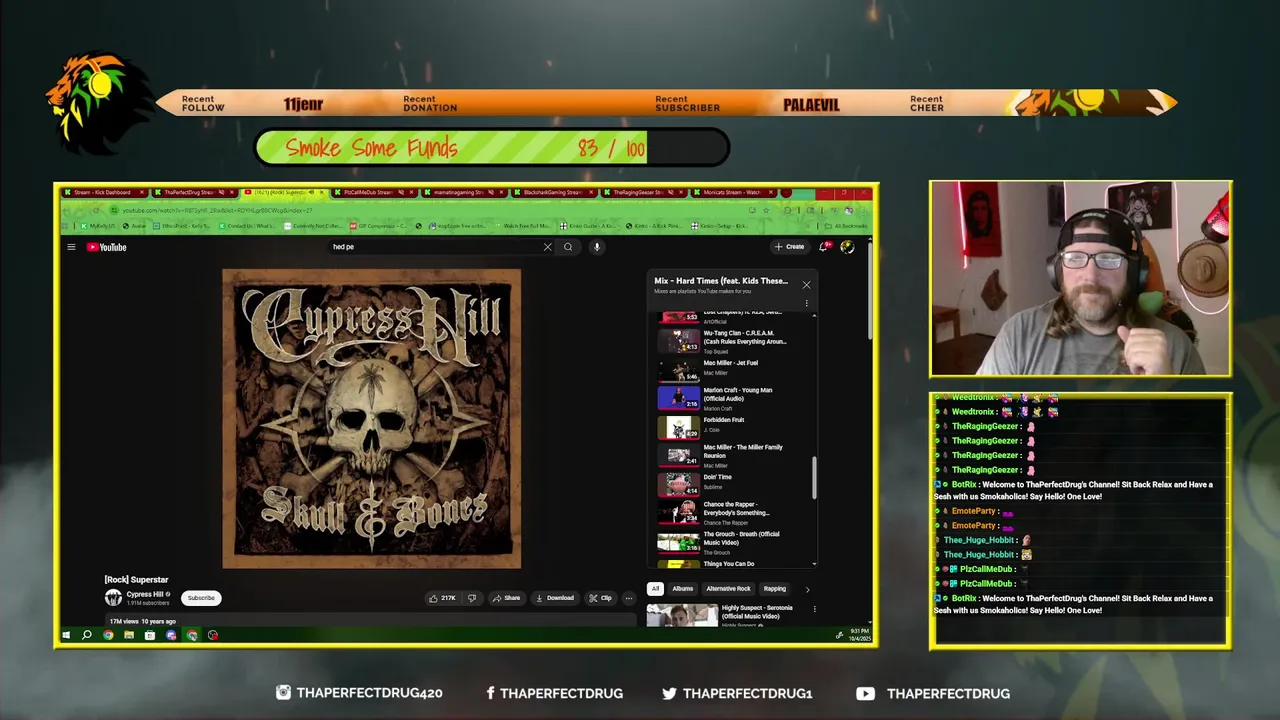Select the Rapping filter chip
1280x720 pixels.
[775, 589]
